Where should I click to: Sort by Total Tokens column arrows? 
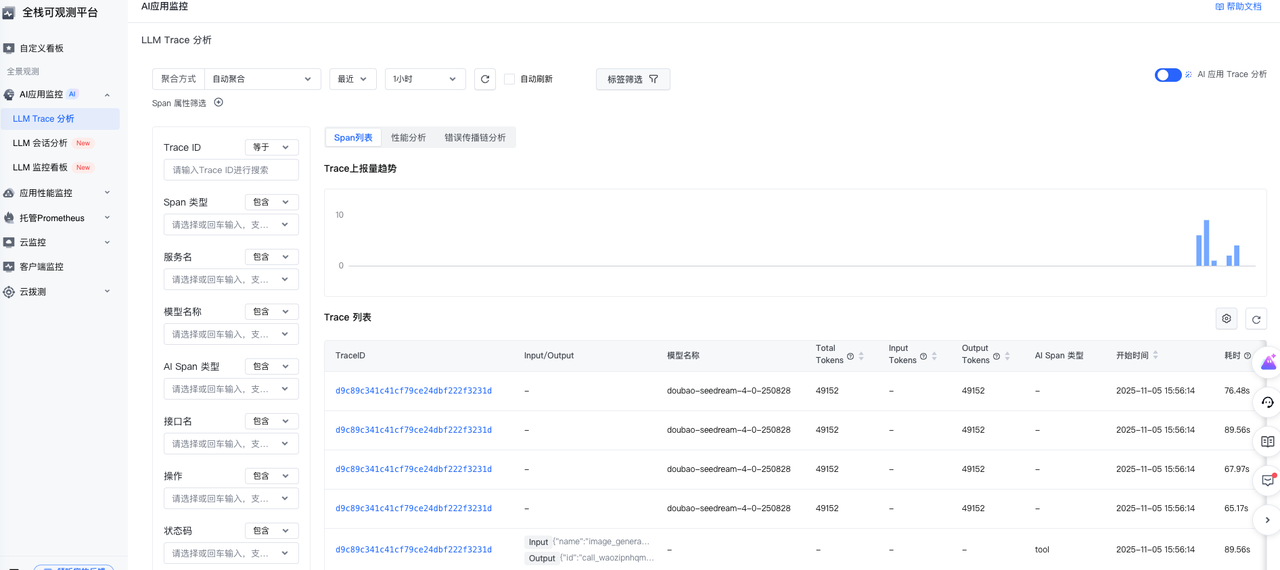[861, 356]
